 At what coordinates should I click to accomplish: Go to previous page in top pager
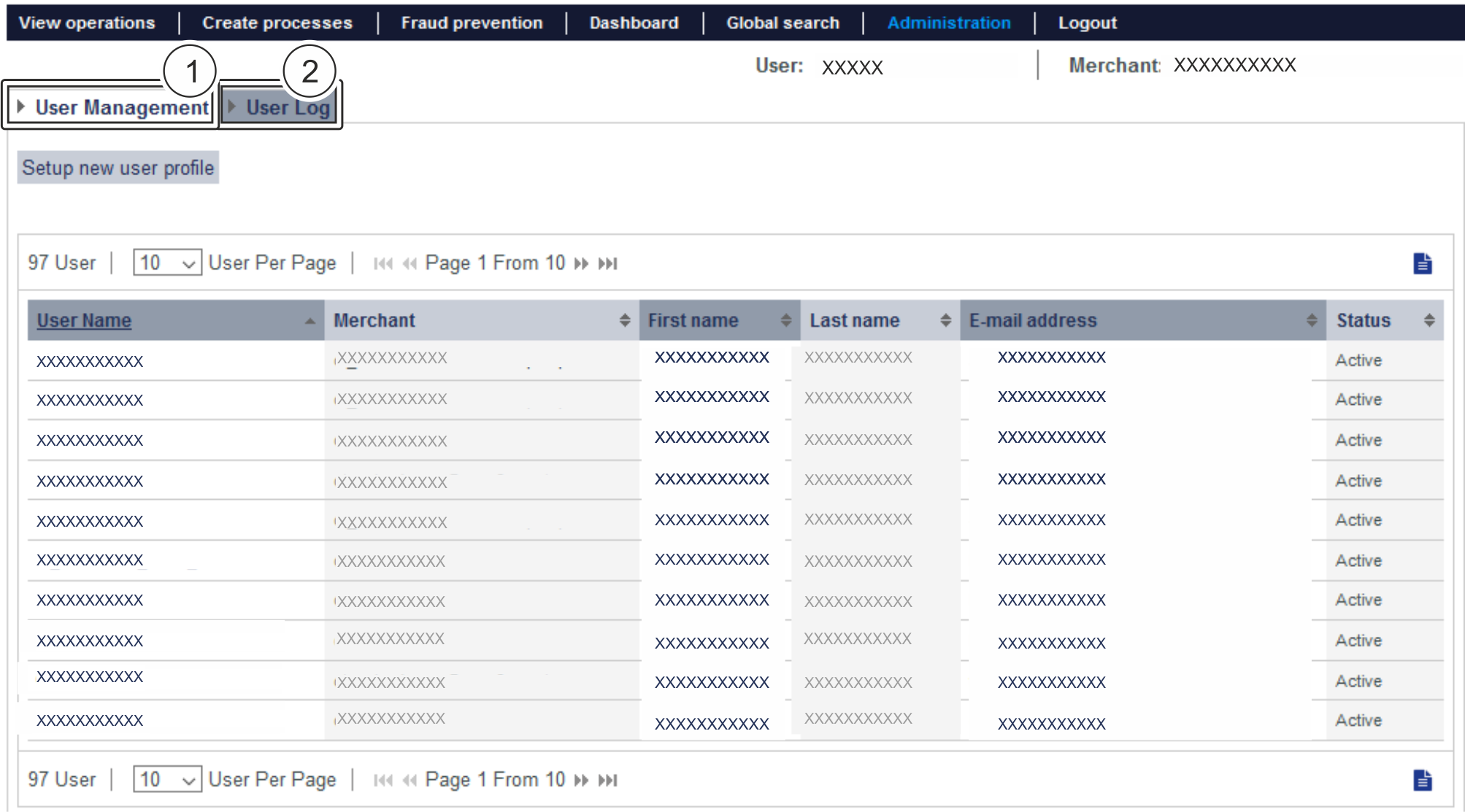[x=409, y=263]
